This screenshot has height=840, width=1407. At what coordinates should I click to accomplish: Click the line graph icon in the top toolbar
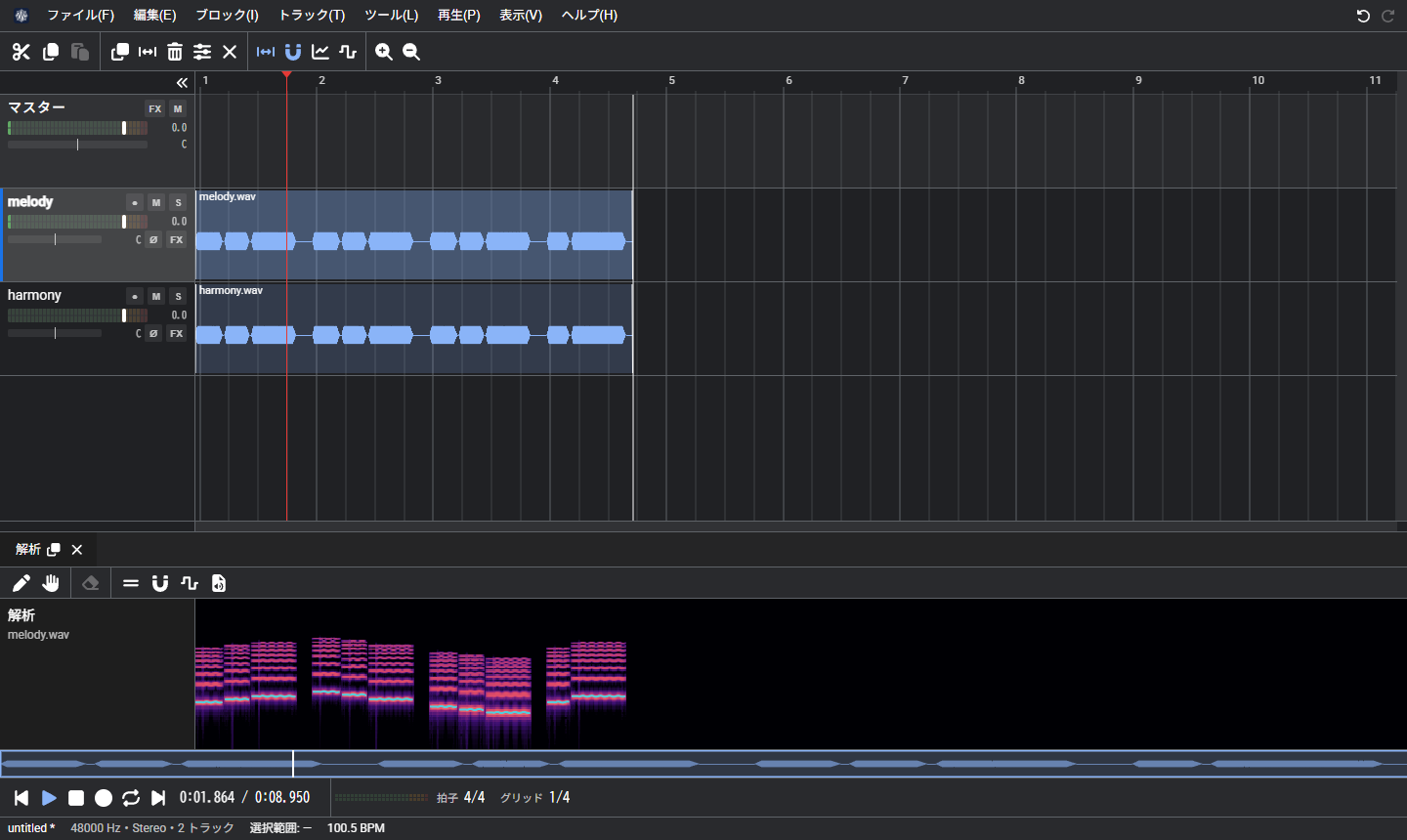tap(320, 52)
